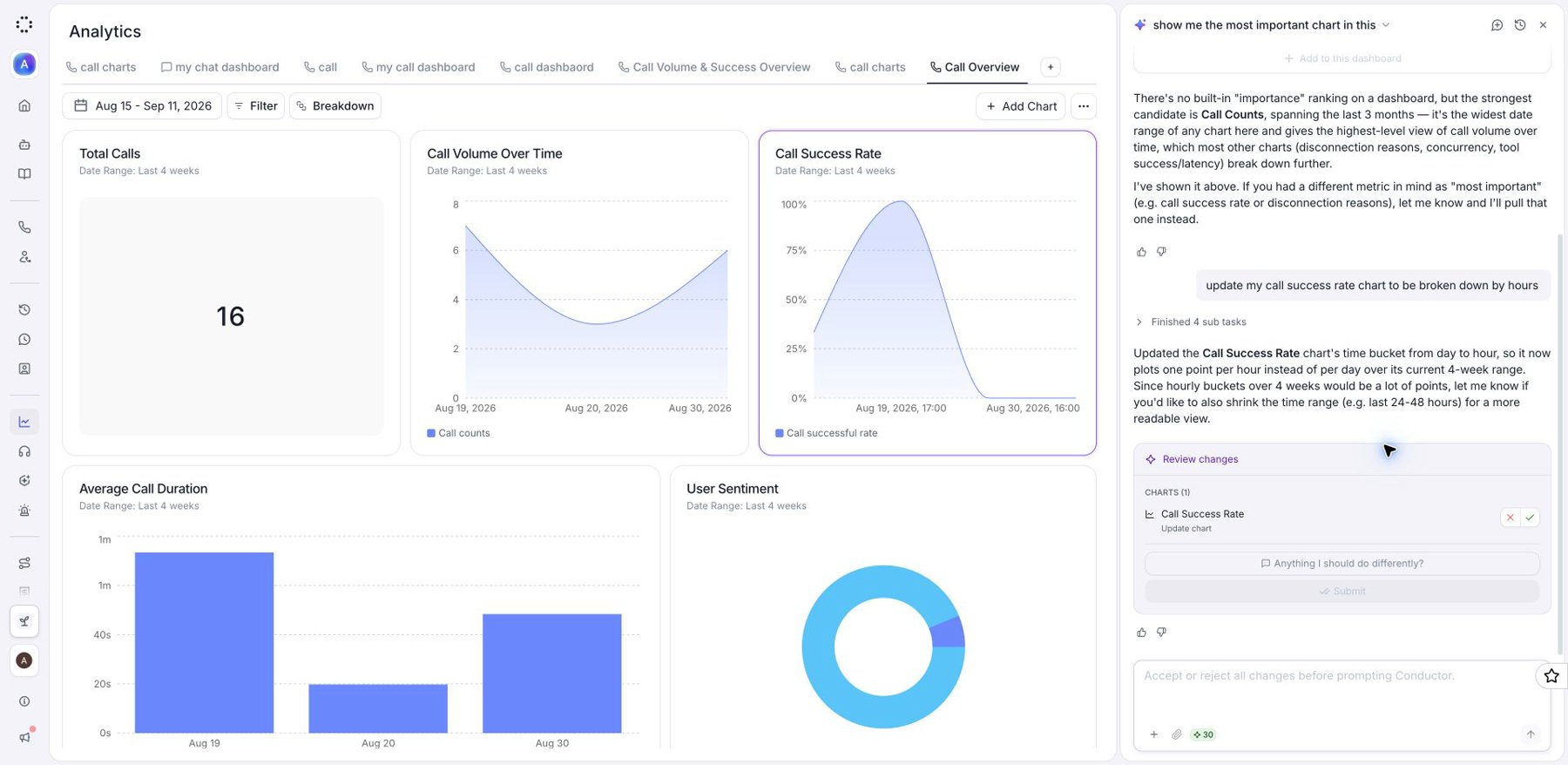The height and width of the screenshot is (765, 1568).
Task: Thumbs down the latest assistant reply
Action: (x=1161, y=633)
